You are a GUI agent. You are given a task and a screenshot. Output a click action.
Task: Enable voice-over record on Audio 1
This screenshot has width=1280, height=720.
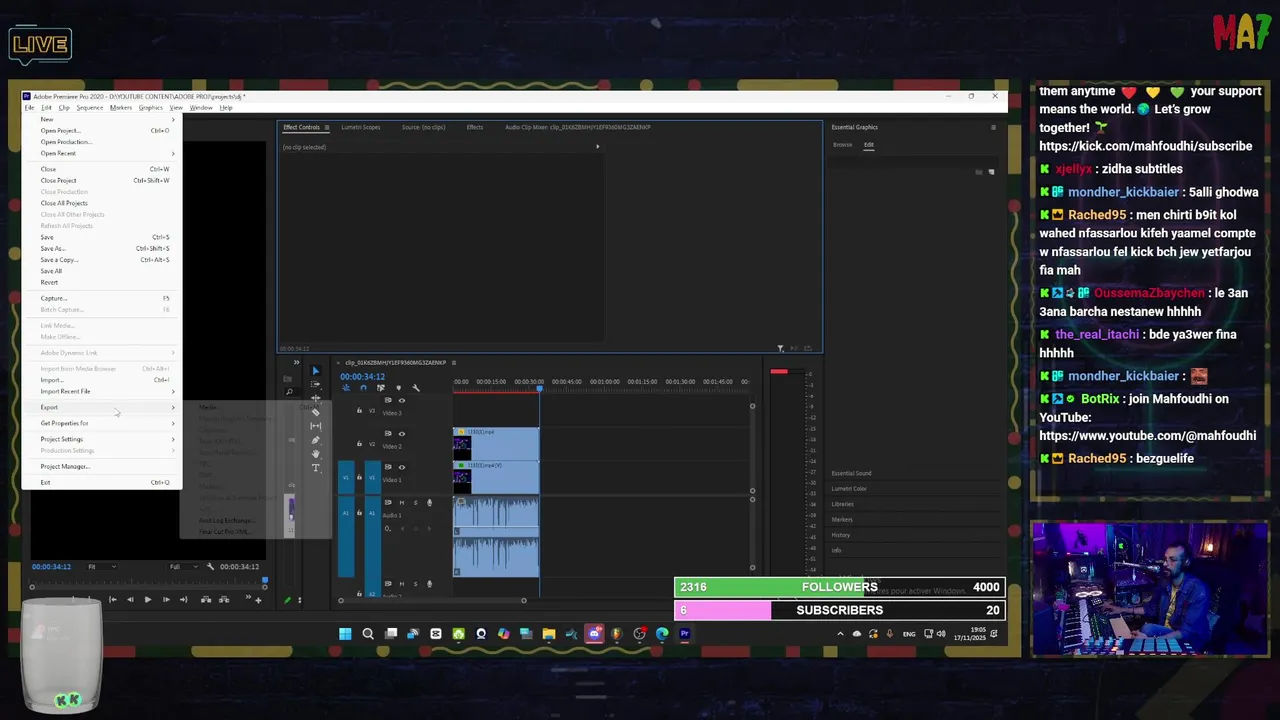[x=429, y=502]
